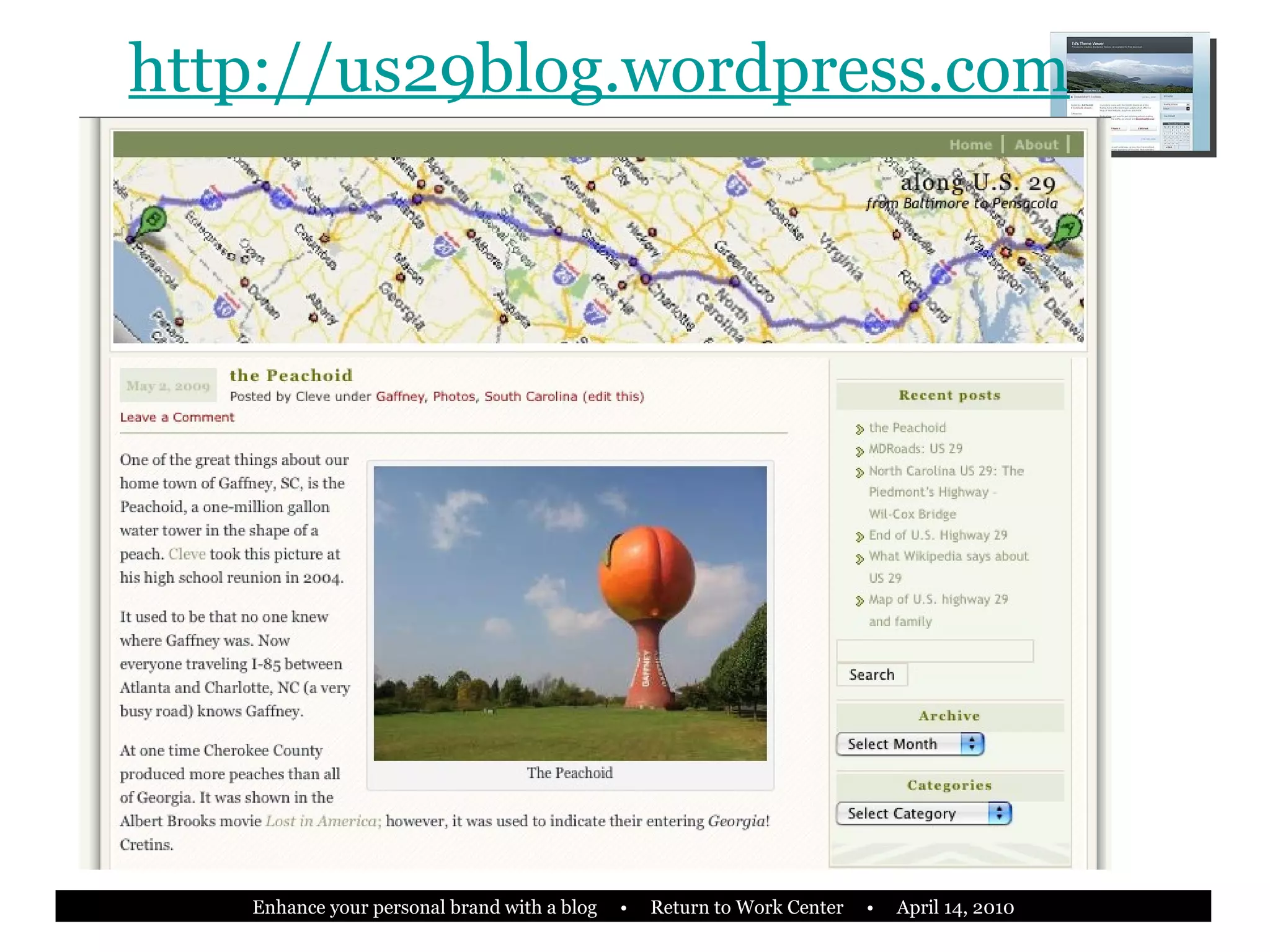Click arrow bullet beside 'What Wikipedia says about'
Viewport: 1270px width, 952px height.
859,558
